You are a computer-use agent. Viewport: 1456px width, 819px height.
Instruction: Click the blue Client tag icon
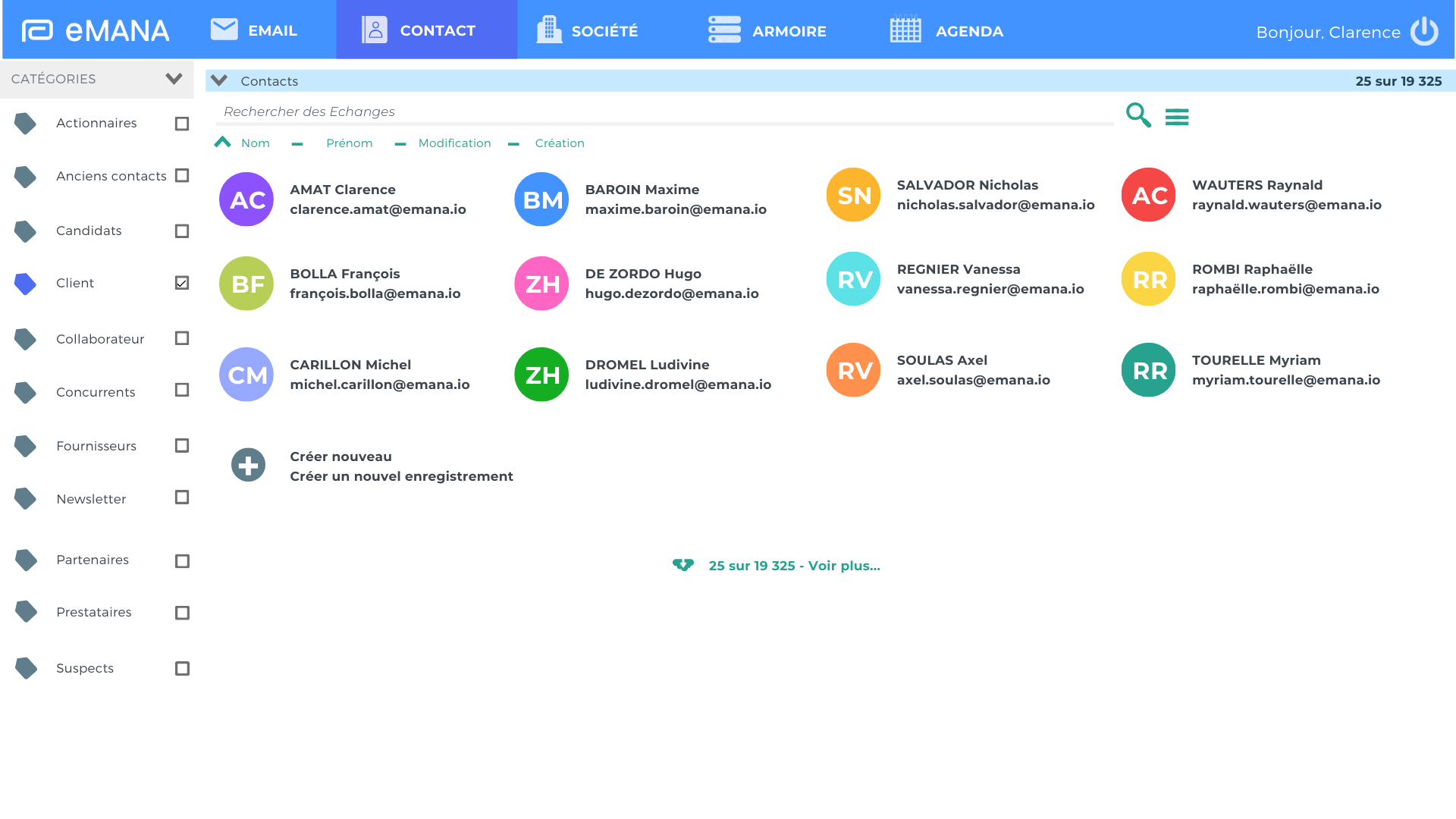pos(25,284)
